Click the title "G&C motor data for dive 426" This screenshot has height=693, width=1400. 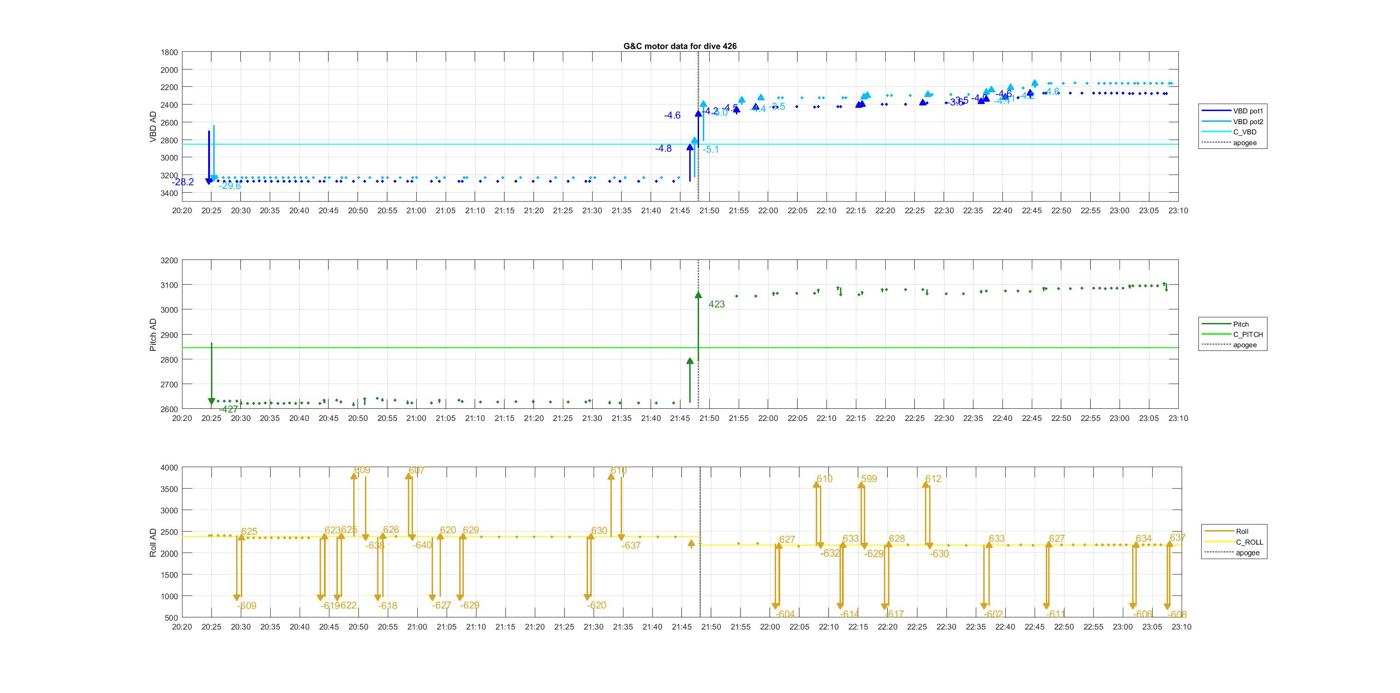(680, 46)
